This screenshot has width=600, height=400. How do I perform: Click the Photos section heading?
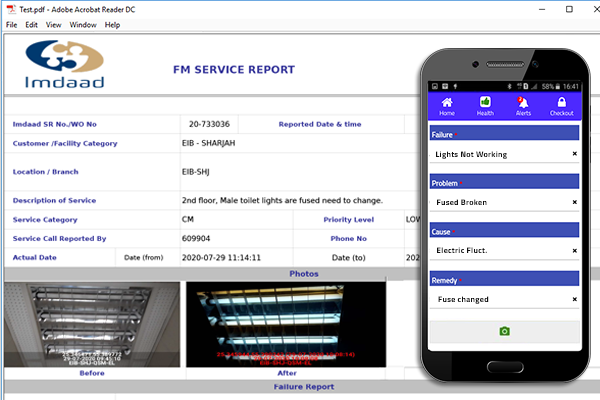(304, 274)
